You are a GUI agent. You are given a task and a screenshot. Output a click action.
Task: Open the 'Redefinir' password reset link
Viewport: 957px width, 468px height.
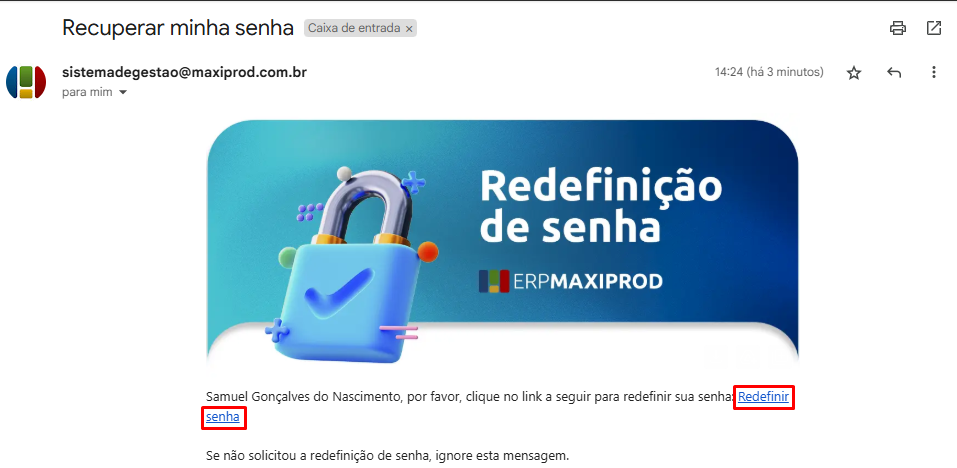tap(764, 397)
